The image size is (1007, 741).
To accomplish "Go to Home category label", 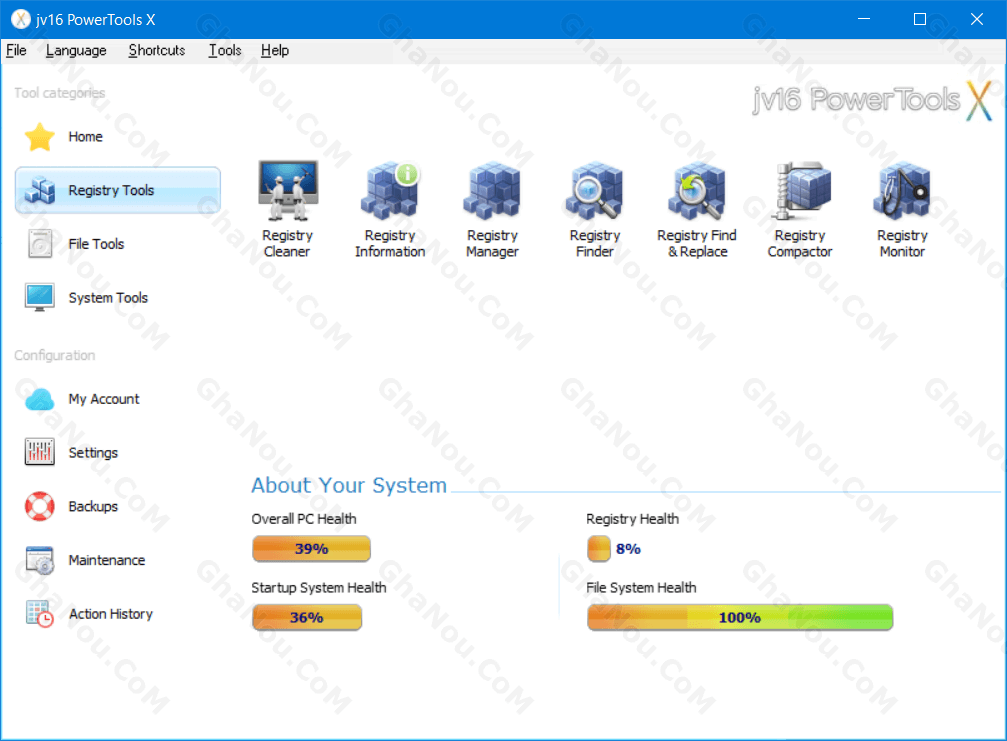I will (85, 137).
